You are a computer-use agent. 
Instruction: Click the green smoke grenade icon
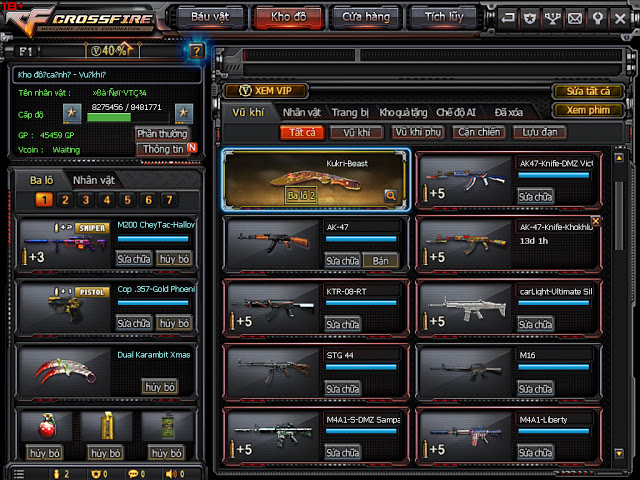(168, 426)
